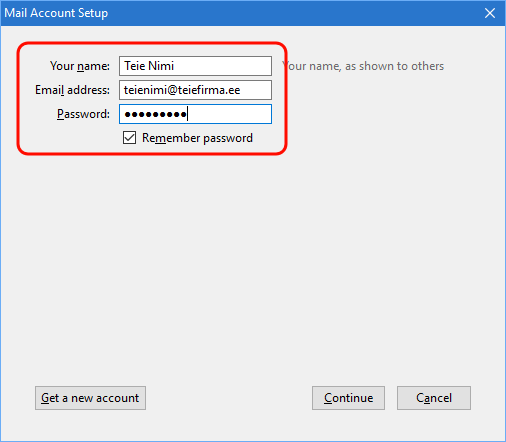Click the empty space after the password dots
This screenshot has height=442, width=506.
[x=229, y=114]
